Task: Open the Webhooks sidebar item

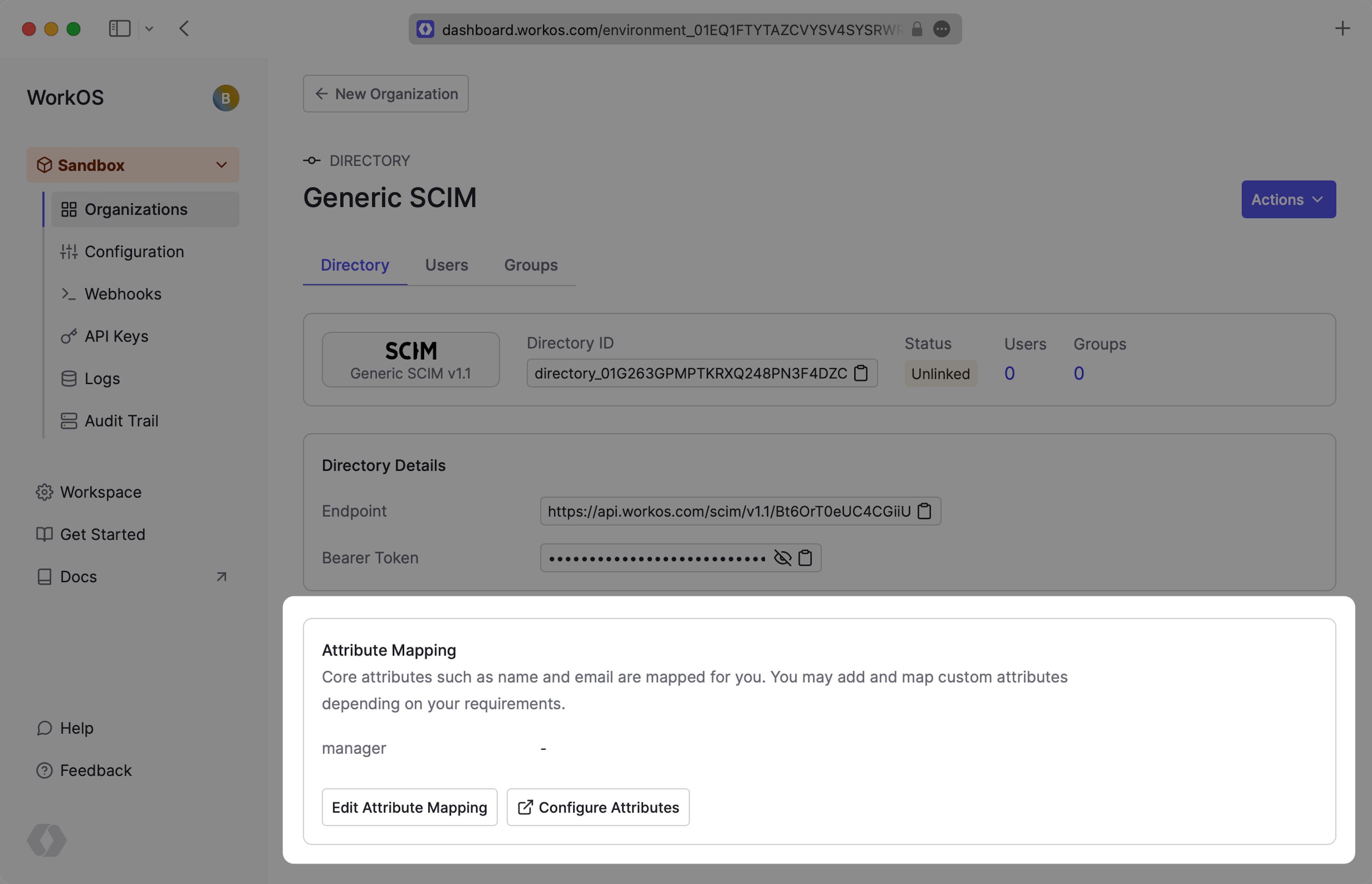Action: (123, 294)
